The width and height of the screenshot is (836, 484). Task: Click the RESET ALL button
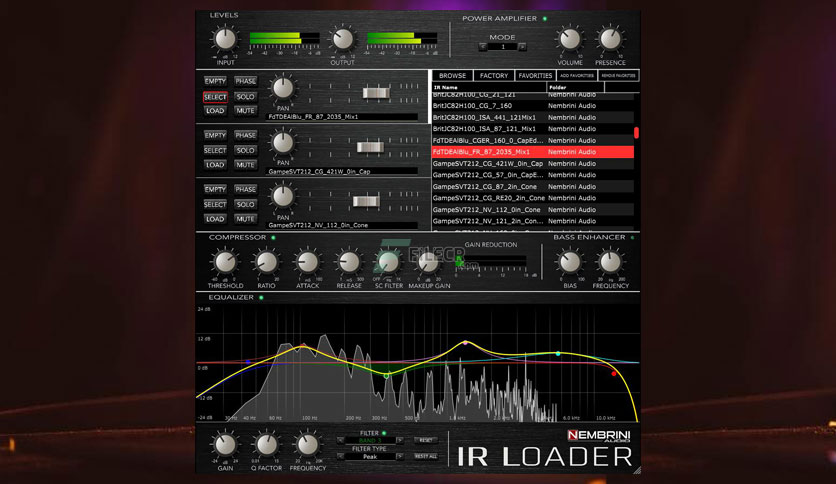pyautogui.click(x=425, y=456)
